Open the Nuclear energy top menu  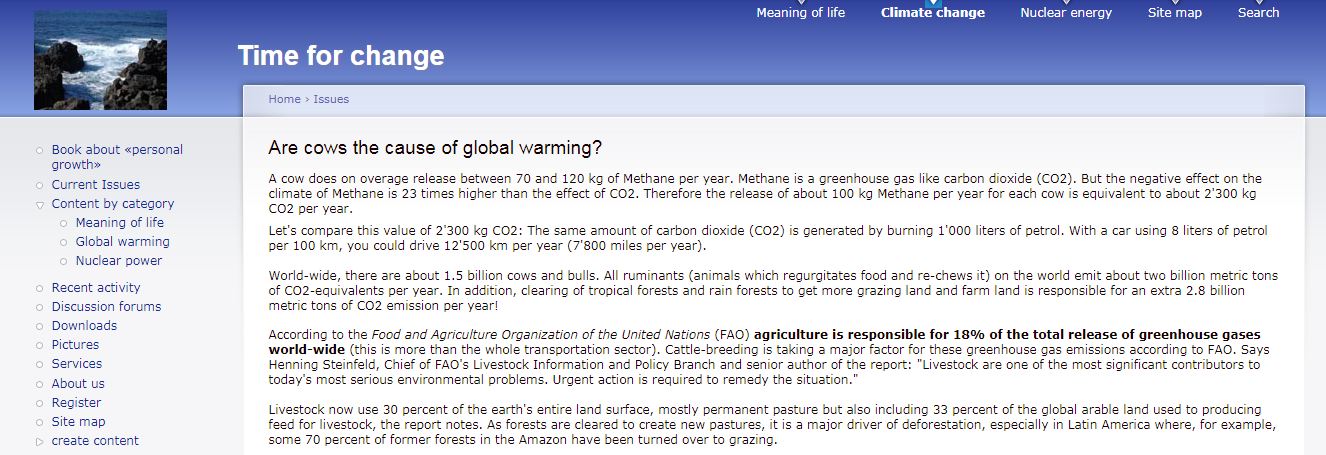tap(1066, 13)
